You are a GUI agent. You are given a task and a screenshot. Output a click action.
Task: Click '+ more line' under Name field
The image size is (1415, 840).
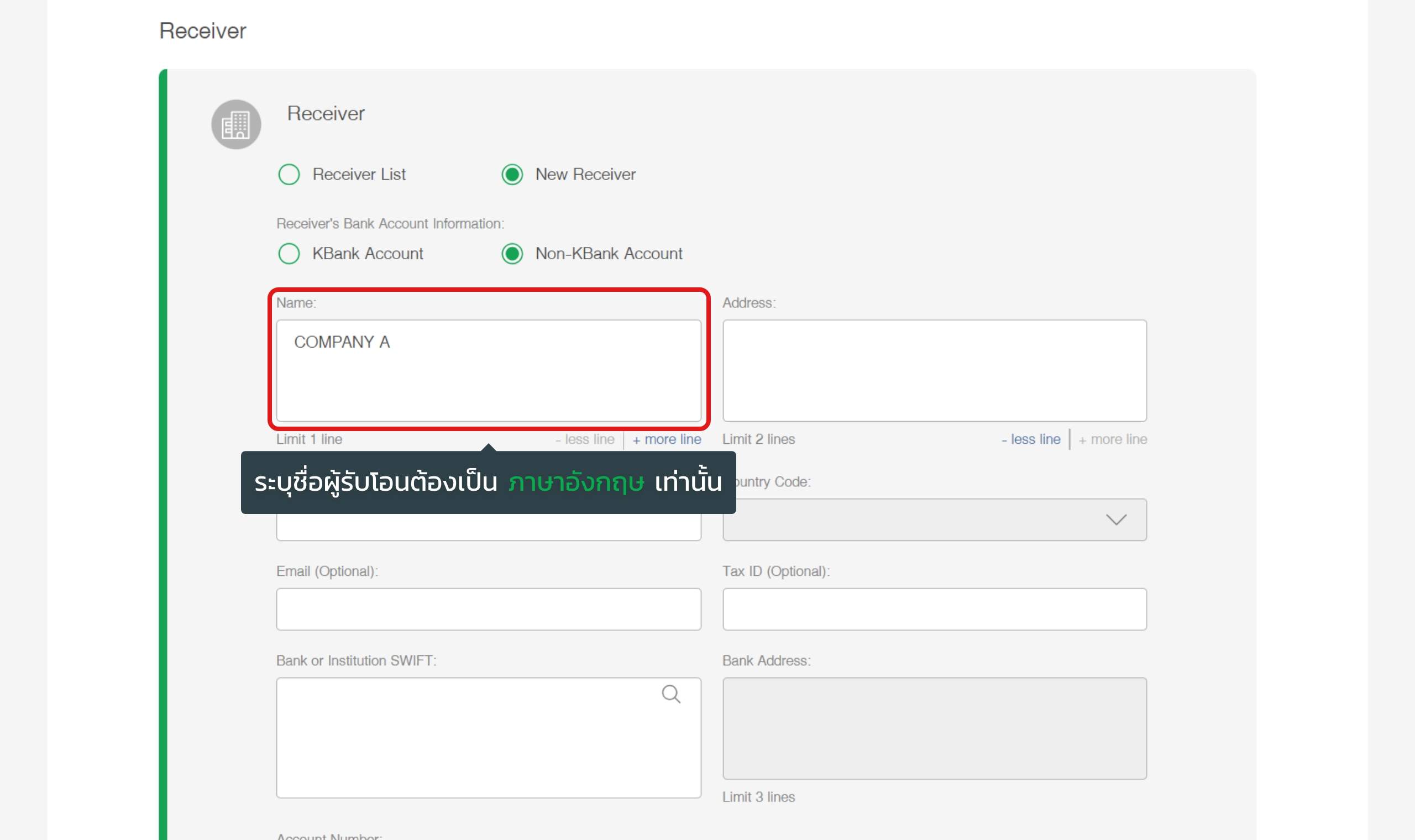pyautogui.click(x=666, y=439)
